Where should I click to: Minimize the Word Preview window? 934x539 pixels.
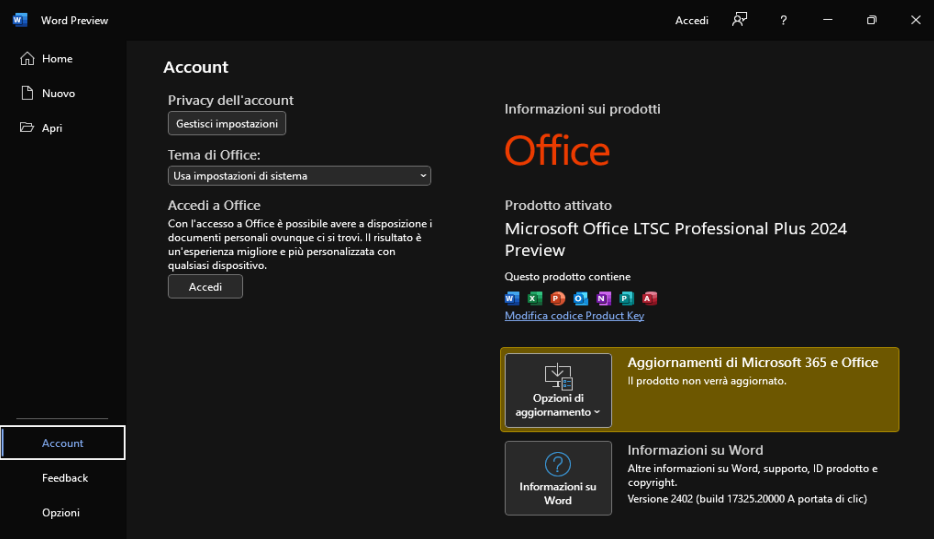click(827, 20)
